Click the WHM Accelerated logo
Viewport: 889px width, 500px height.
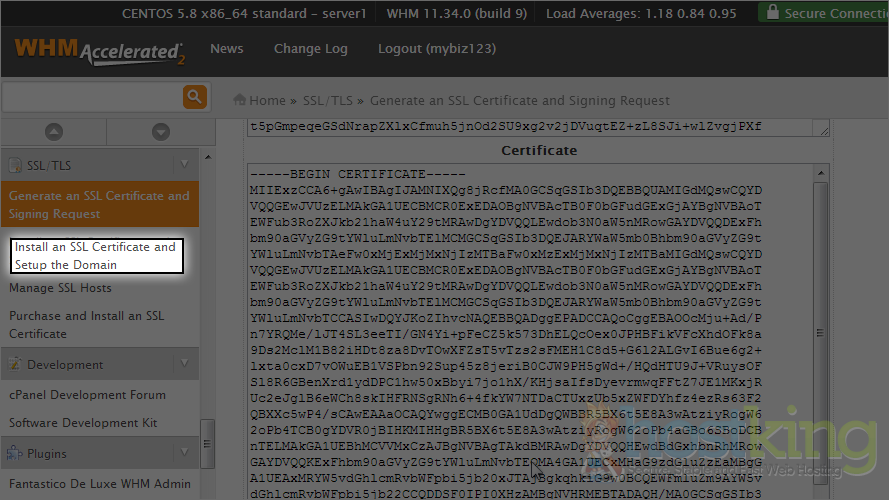pos(98,52)
